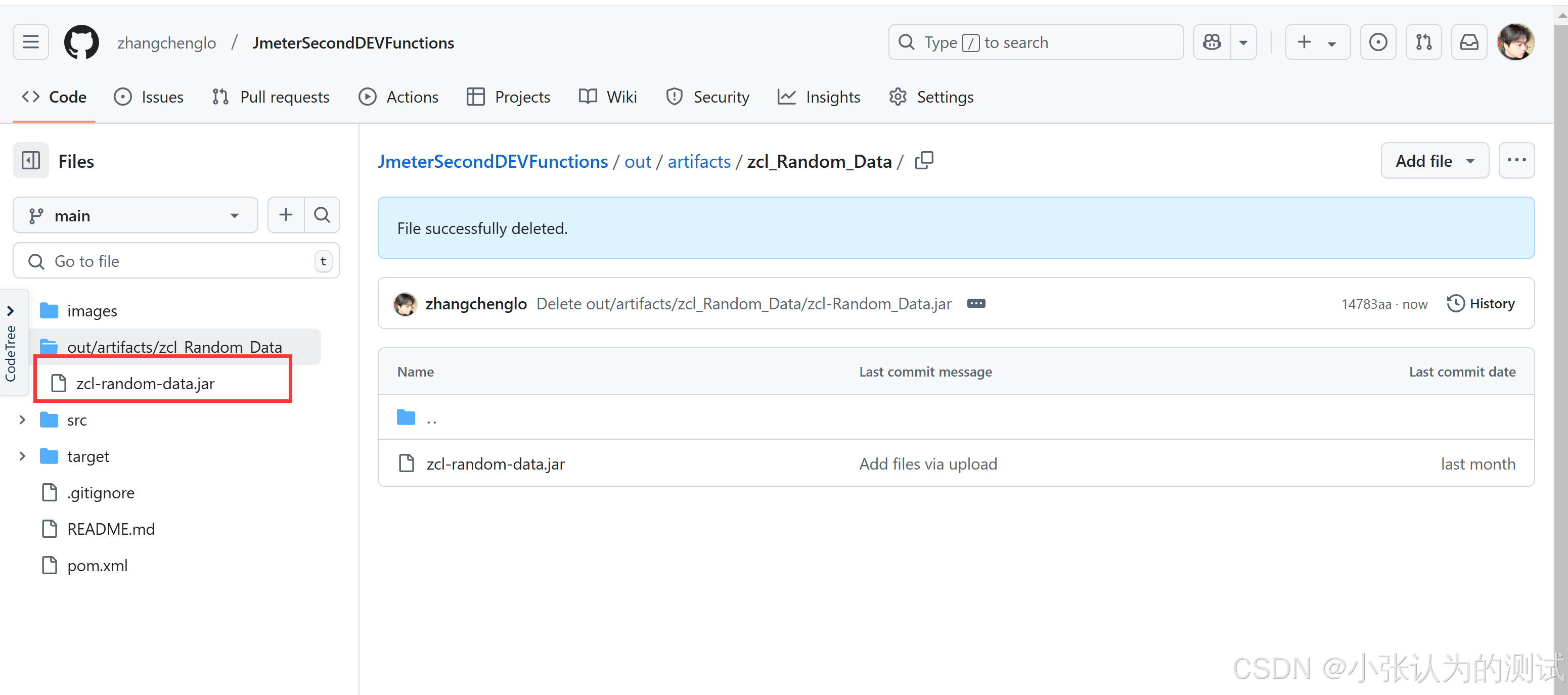Open the notifications inbox icon
The height and width of the screenshot is (695, 1568).
(1469, 42)
